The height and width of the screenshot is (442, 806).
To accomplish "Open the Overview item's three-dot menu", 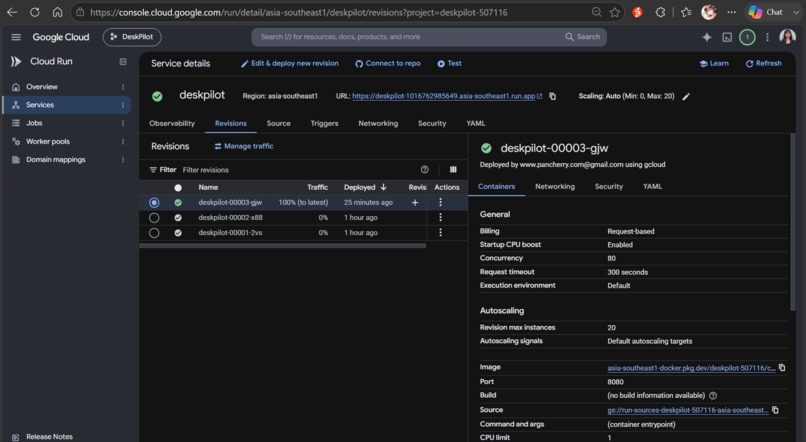I will click(123, 87).
